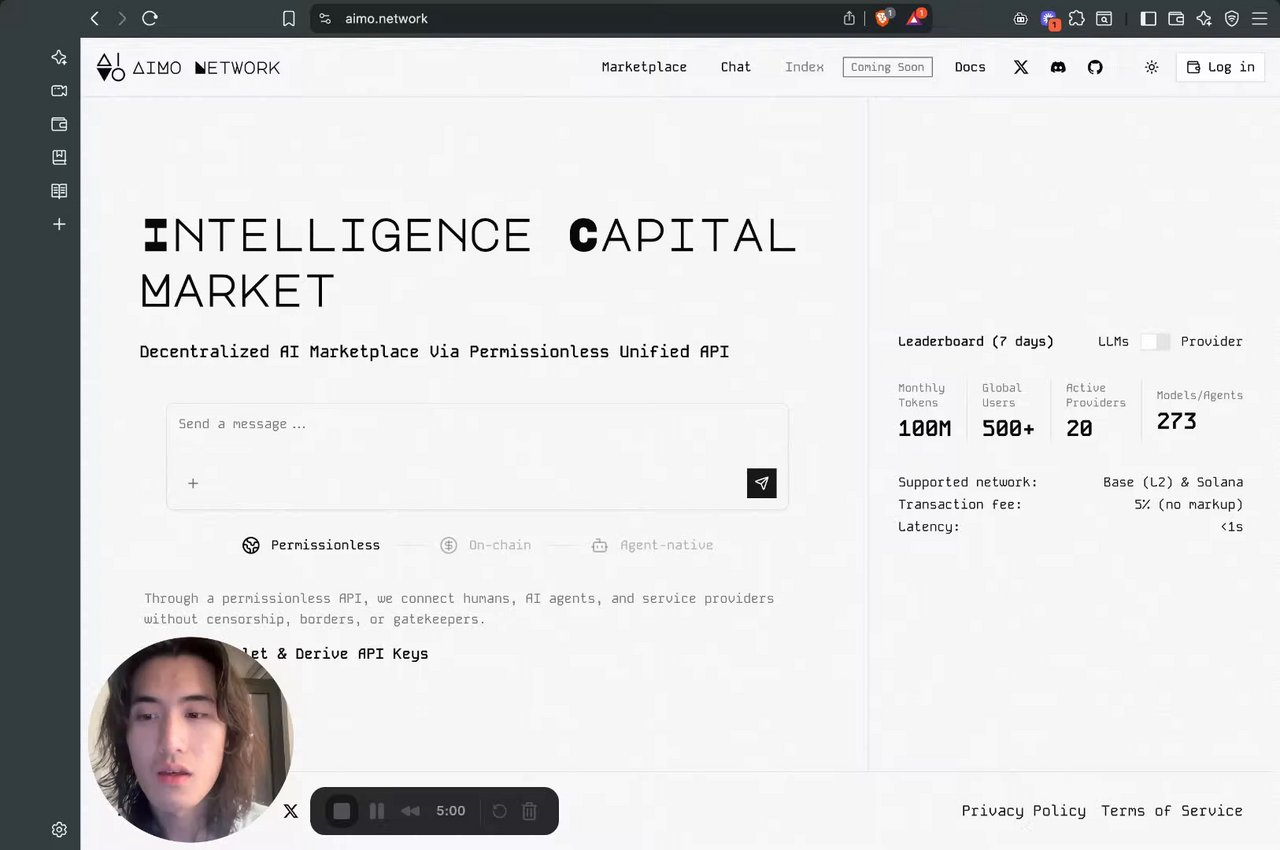The image size is (1280, 850).
Task: Open the robot extension icon in toolbar
Action: pos(1020,18)
